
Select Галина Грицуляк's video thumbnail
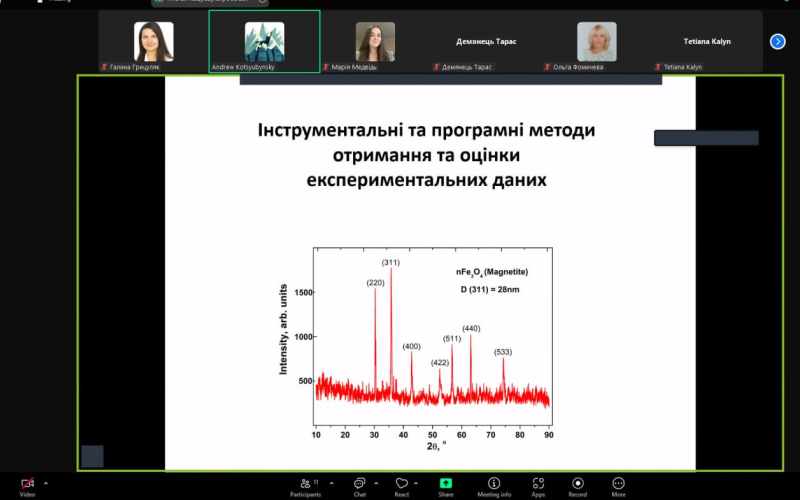tap(154, 41)
